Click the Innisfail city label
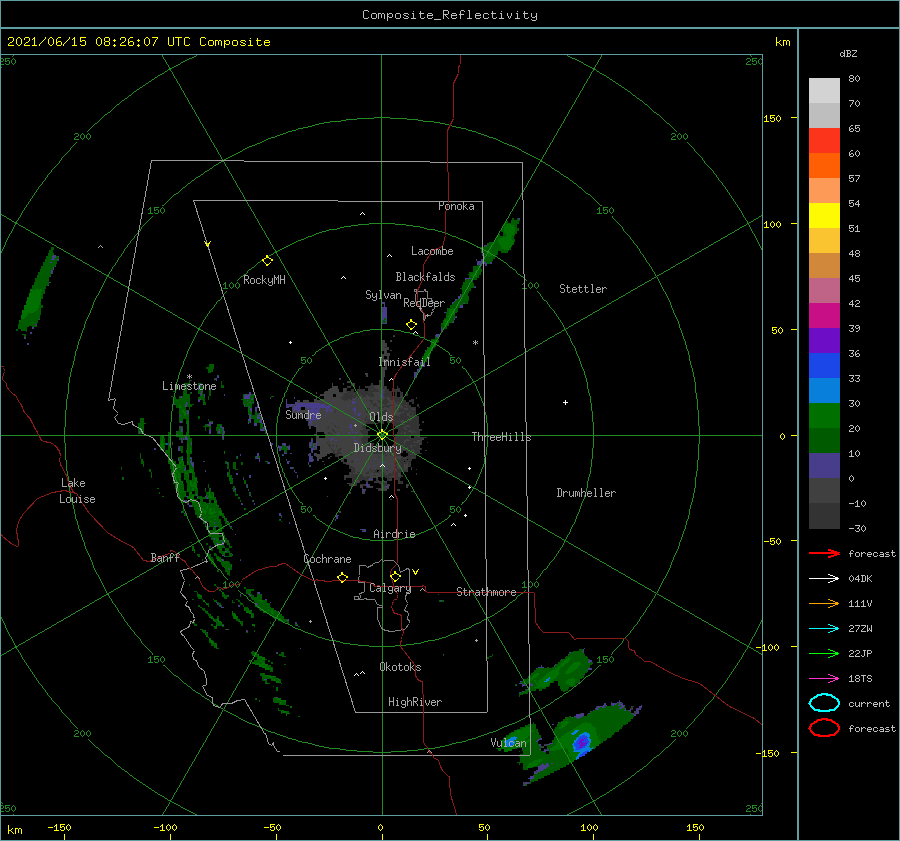 coord(404,362)
